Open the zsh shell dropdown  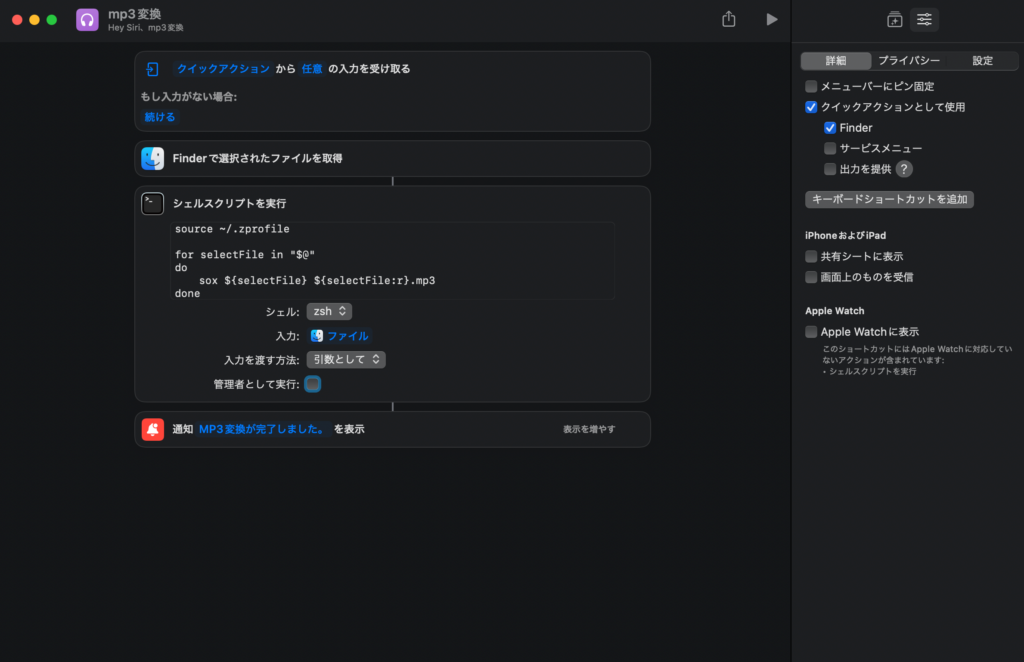point(329,311)
